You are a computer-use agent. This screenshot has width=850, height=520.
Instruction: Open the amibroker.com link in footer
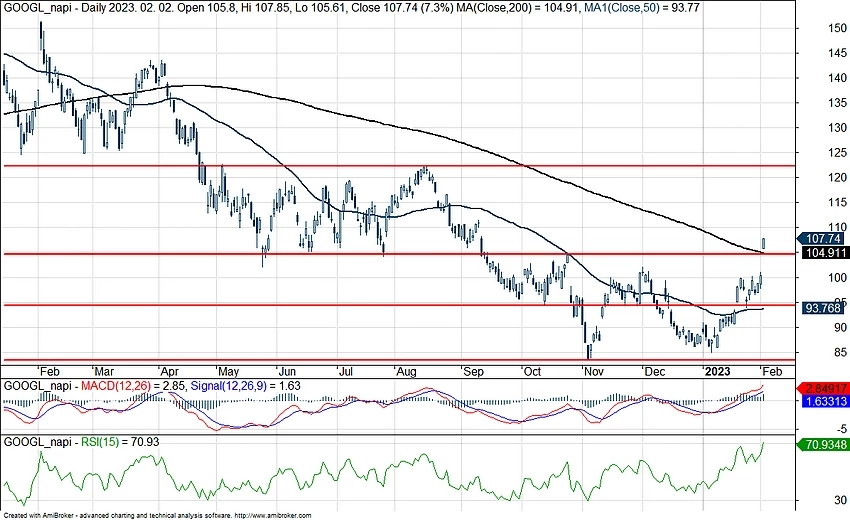[274, 515]
